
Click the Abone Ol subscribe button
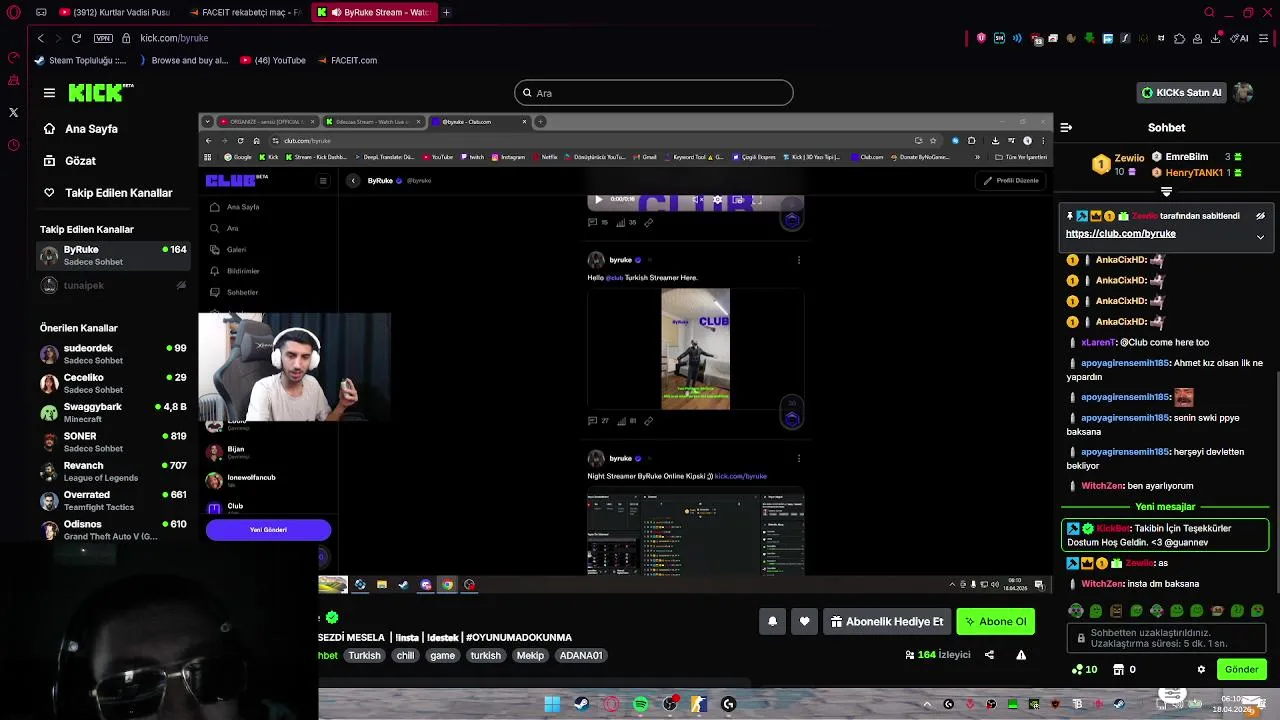pyautogui.click(x=995, y=622)
